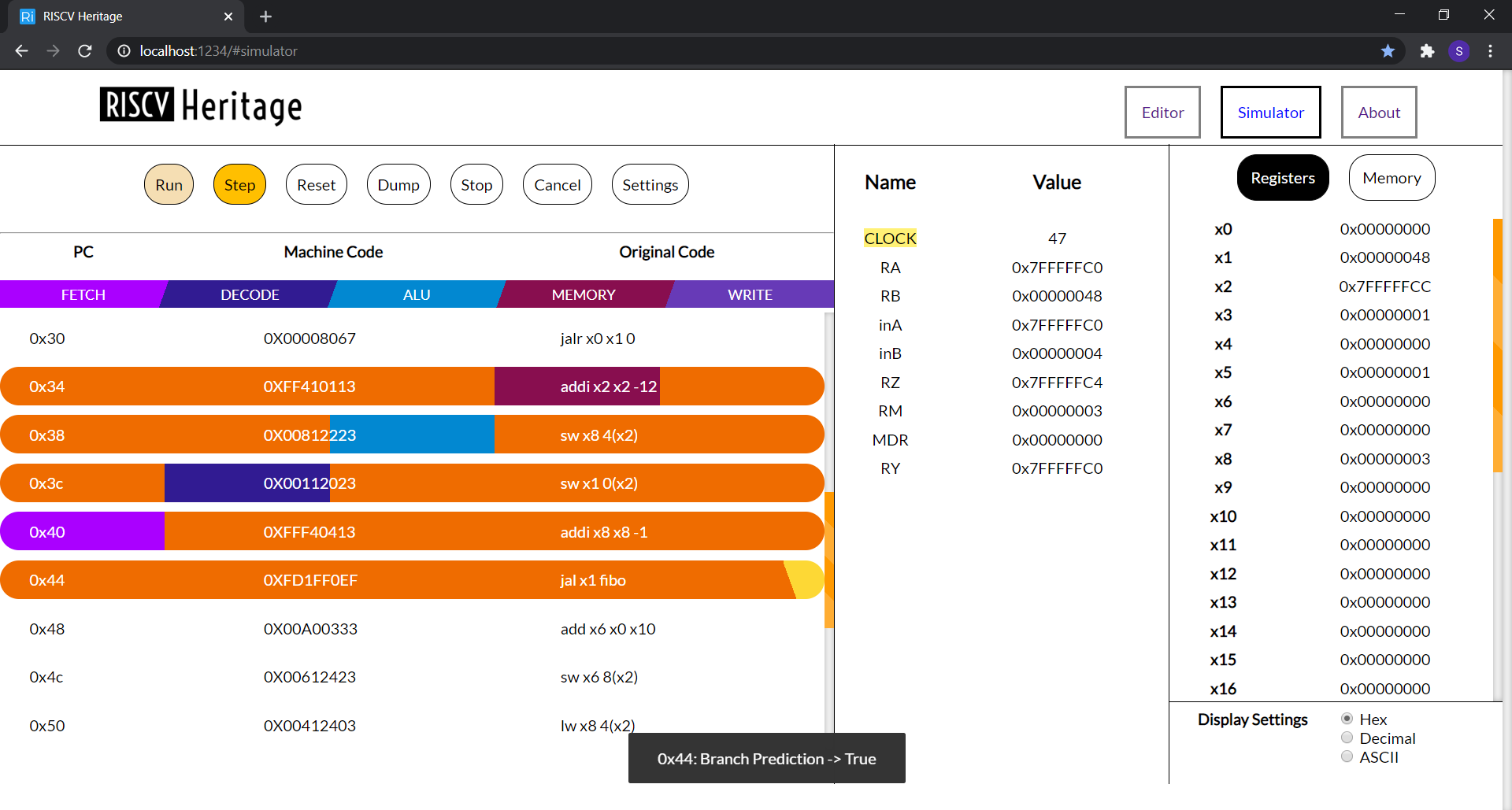Click the DECODE stage legend

tap(250, 294)
